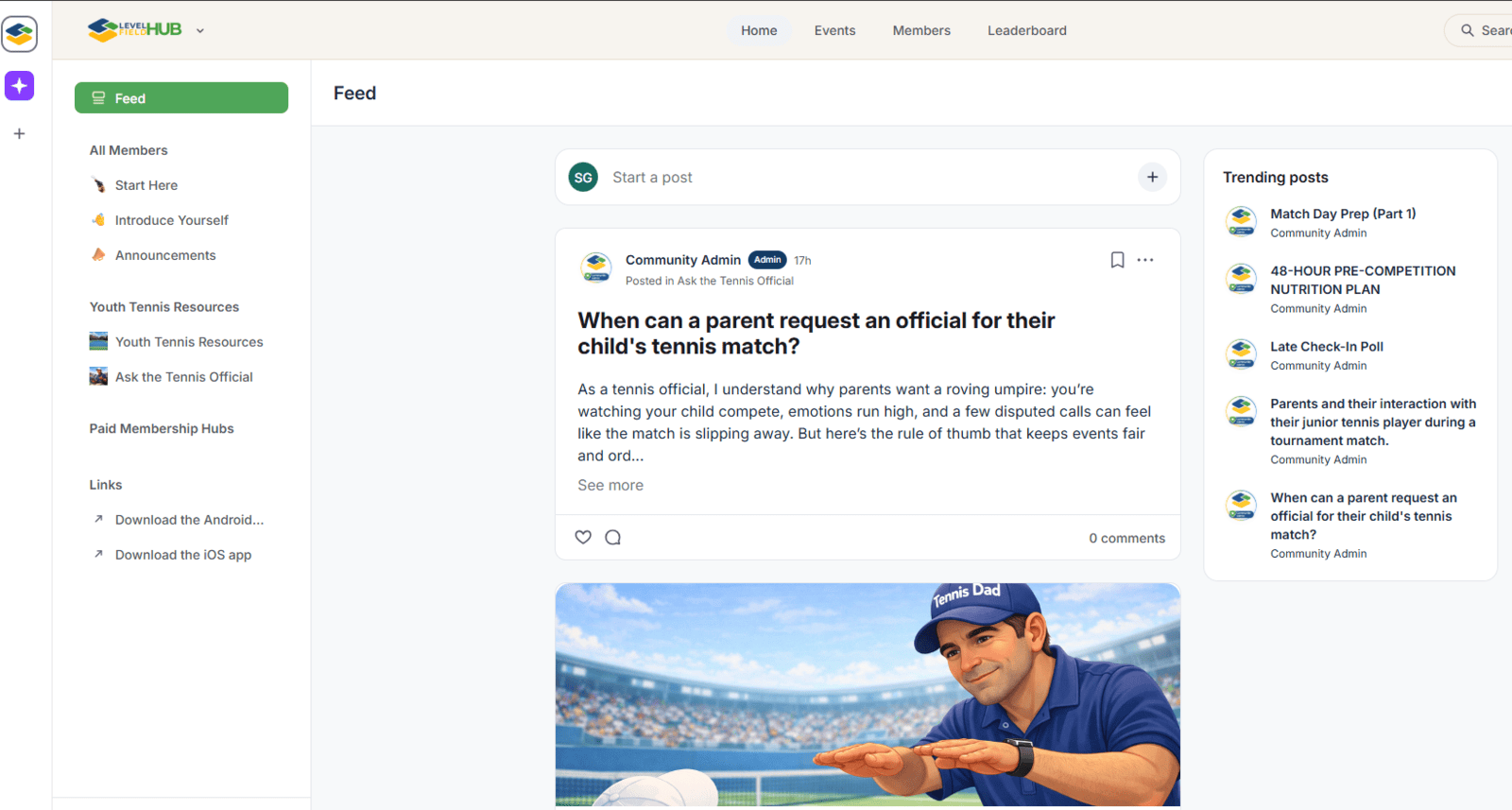Click the Start a post field
The width and height of the screenshot is (1512, 810).
tap(850, 177)
